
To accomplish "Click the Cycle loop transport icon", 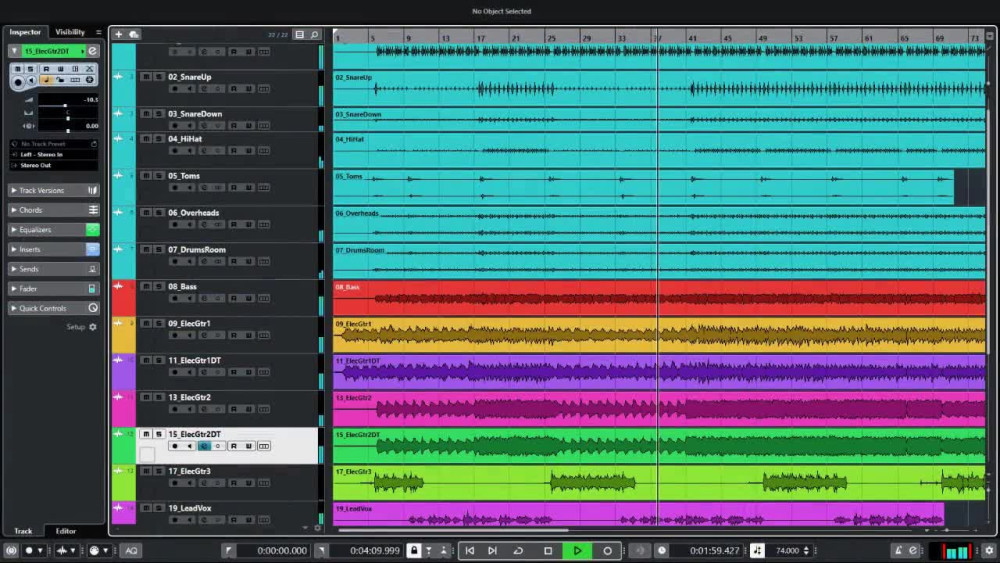I will click(518, 550).
